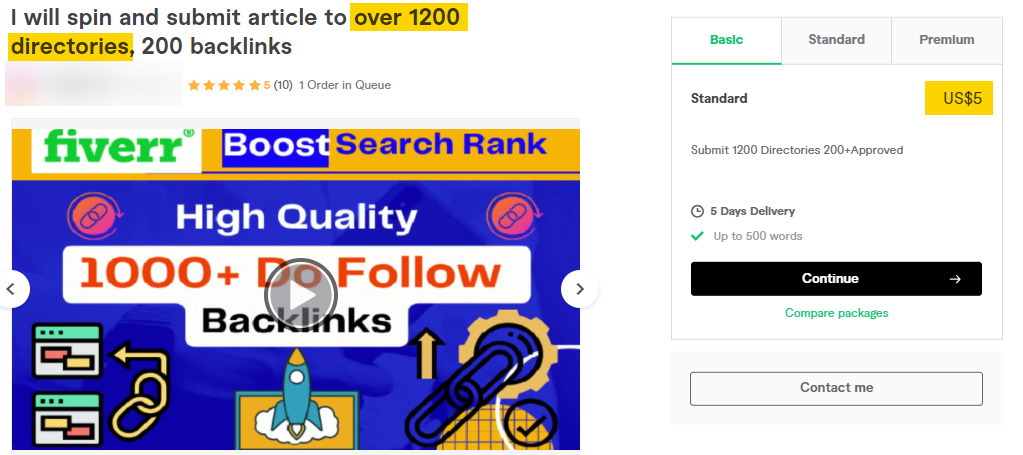This screenshot has width=1023, height=455.
Task: Advance to the next gallery slide
Action: (579, 290)
